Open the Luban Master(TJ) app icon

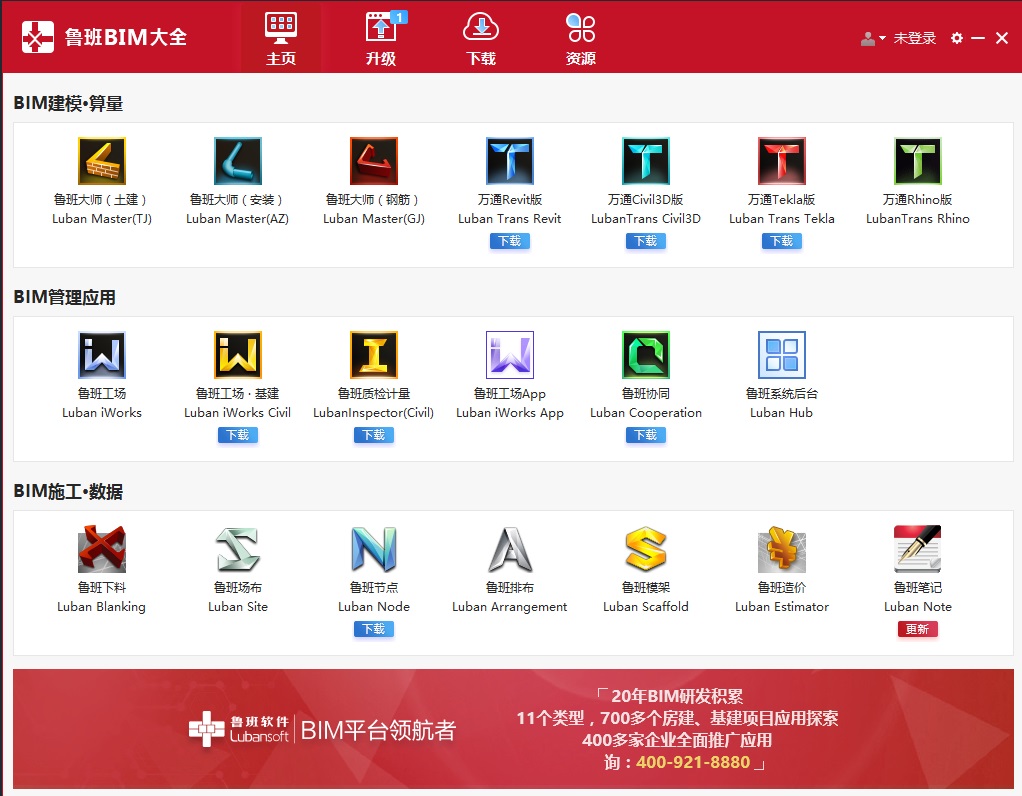pos(102,161)
